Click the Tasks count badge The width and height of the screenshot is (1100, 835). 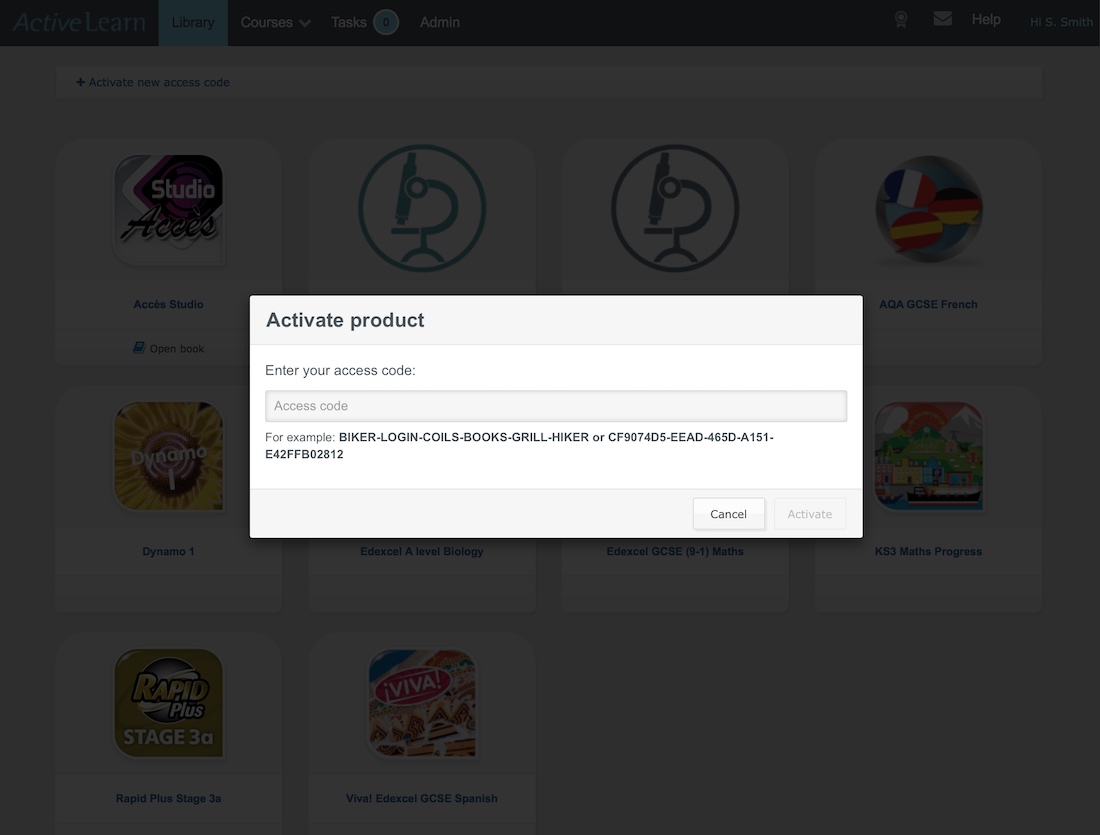click(386, 22)
